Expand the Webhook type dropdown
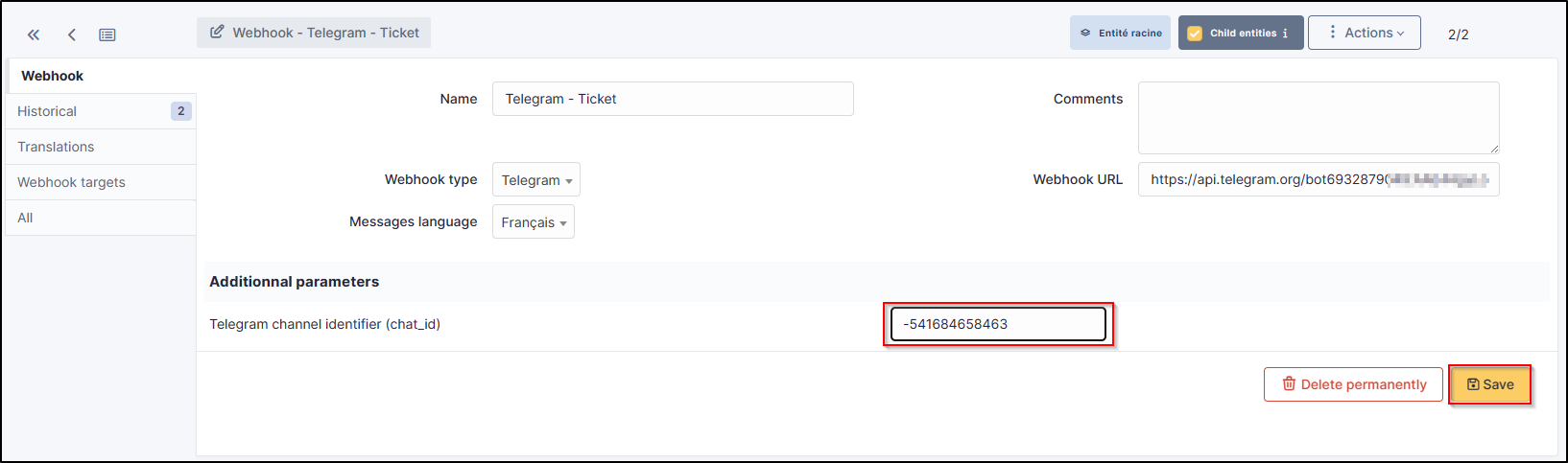This screenshot has height=463, width=1568. click(x=536, y=180)
